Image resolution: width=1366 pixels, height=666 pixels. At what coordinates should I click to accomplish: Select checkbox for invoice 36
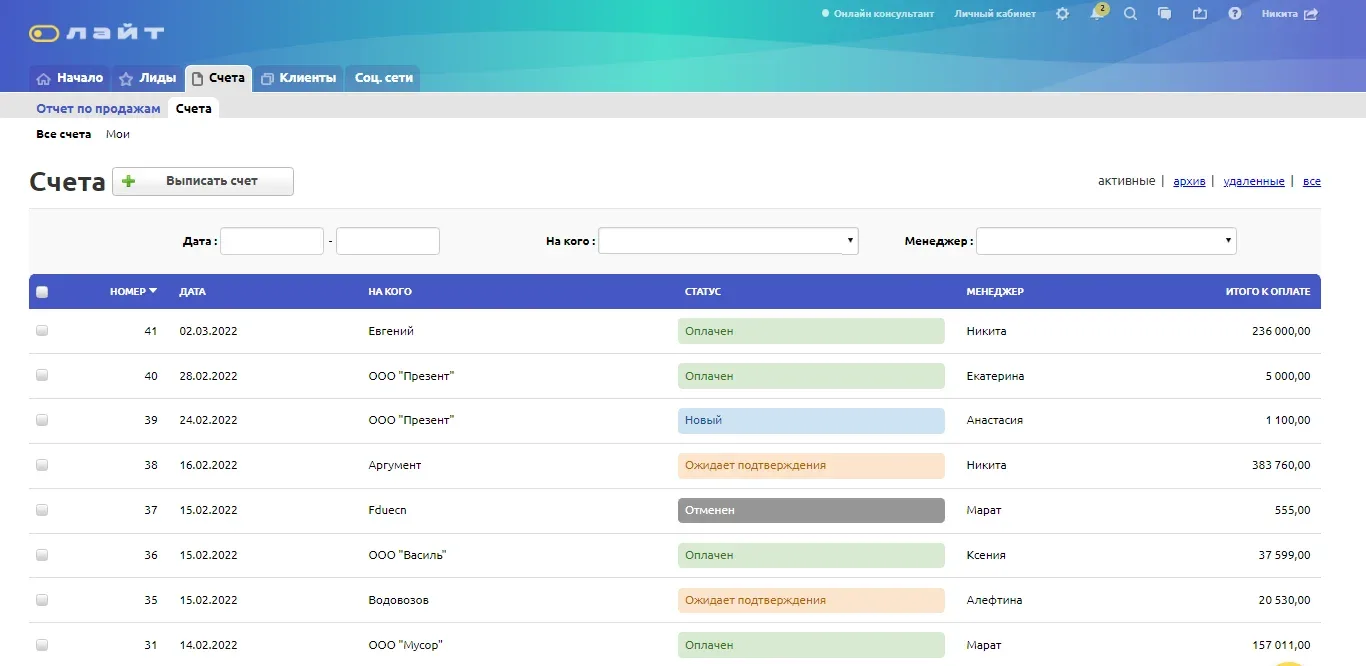[x=42, y=555]
